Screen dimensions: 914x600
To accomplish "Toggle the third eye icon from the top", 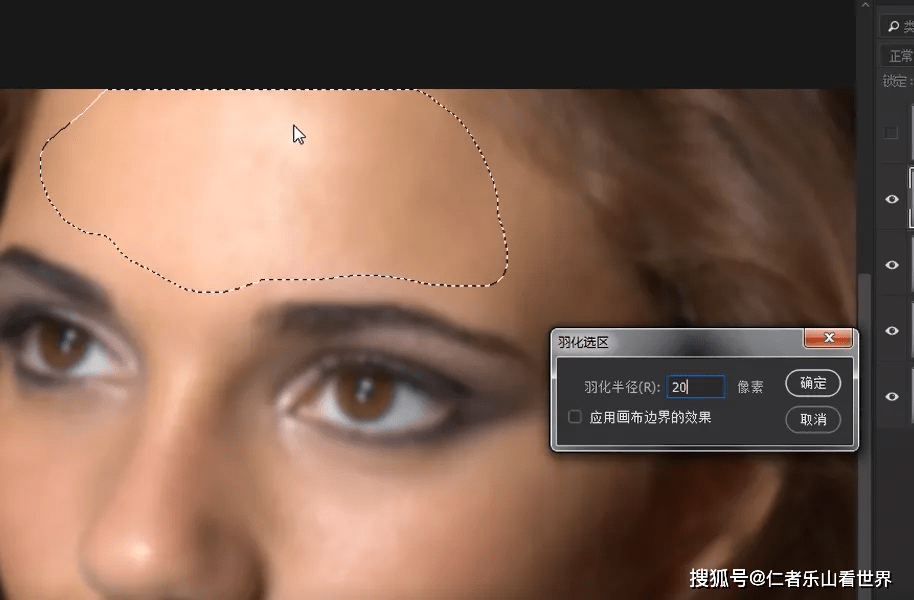I will point(892,331).
